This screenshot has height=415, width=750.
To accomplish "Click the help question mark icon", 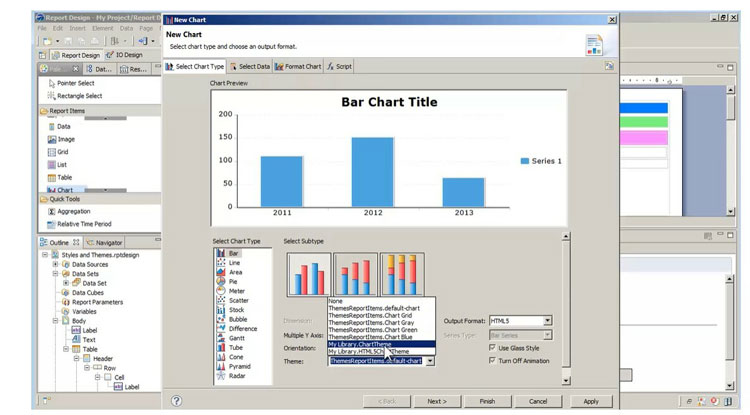I will (x=177, y=401).
